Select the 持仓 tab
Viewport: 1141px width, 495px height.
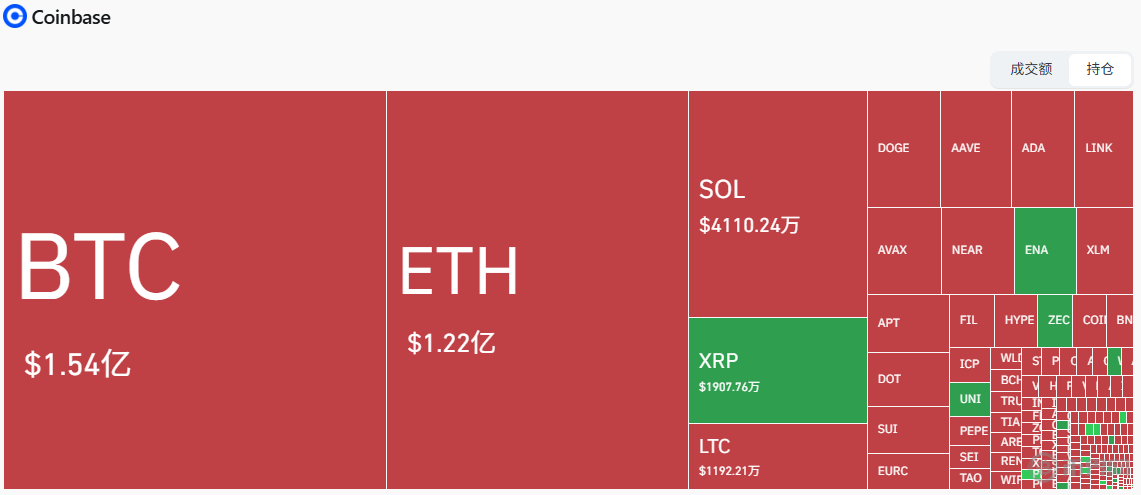coord(1100,69)
